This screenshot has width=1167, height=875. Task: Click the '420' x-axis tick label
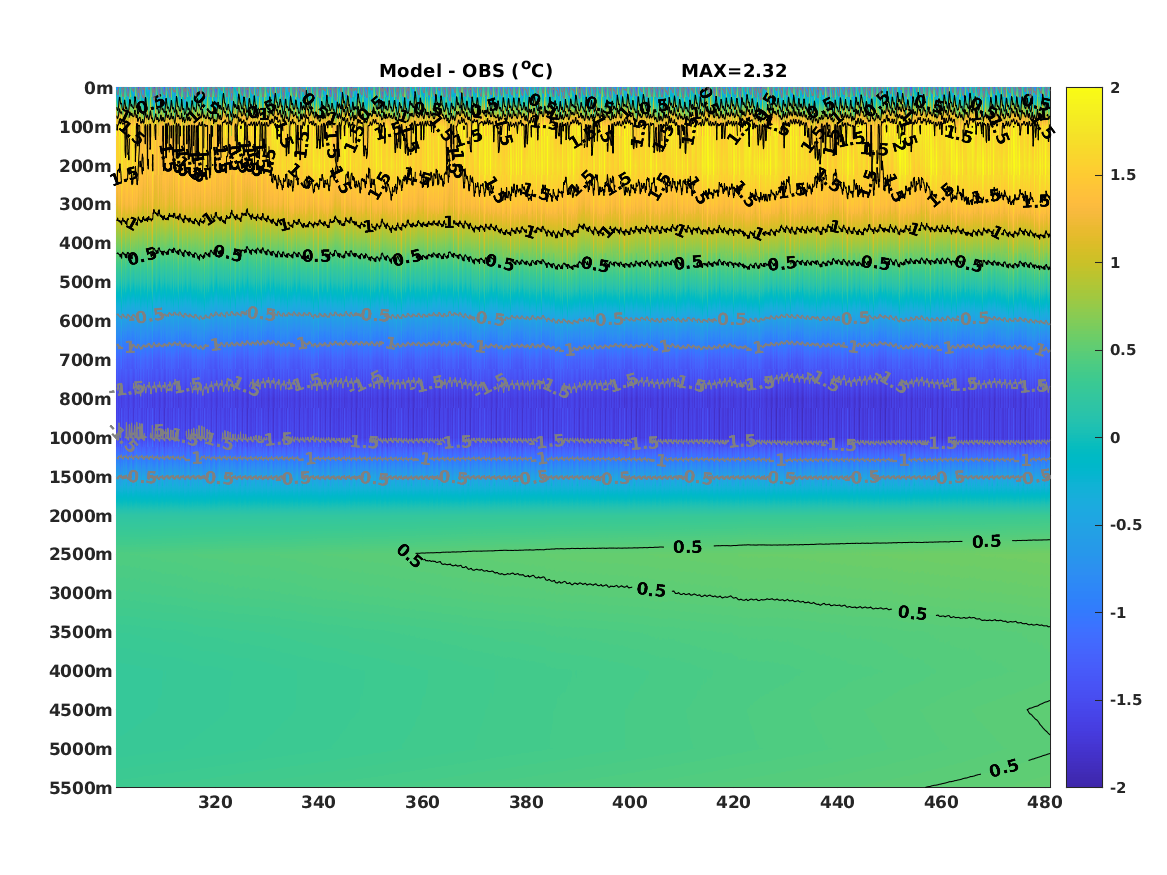tap(733, 802)
